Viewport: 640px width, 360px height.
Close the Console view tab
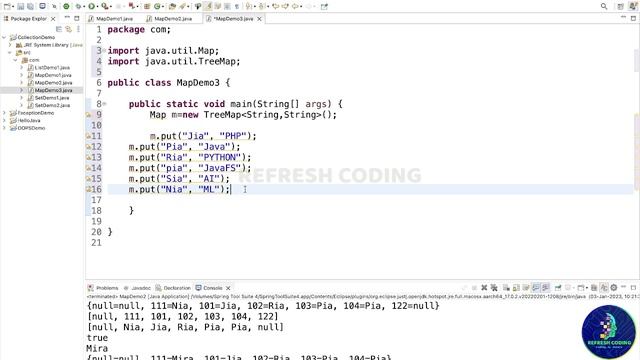click(x=228, y=288)
